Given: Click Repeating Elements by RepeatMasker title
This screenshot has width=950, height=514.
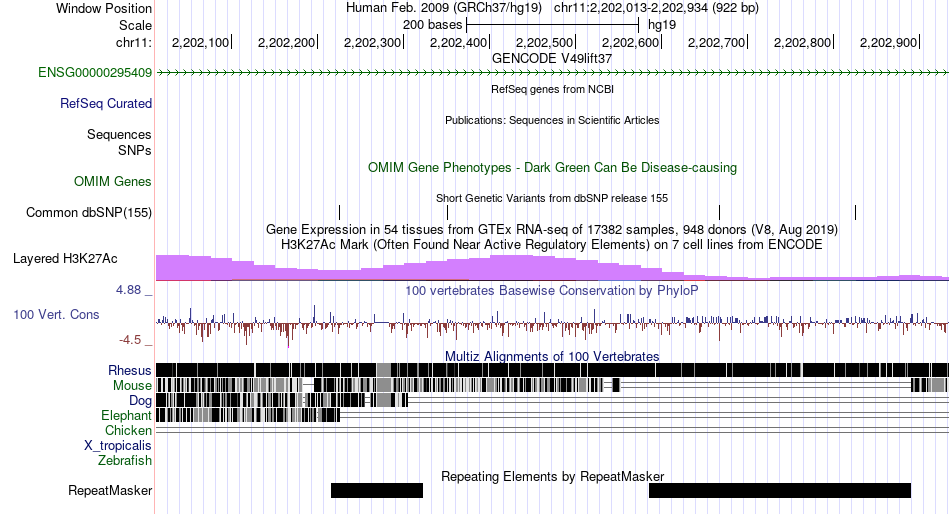Looking at the screenshot, I should [x=552, y=476].
